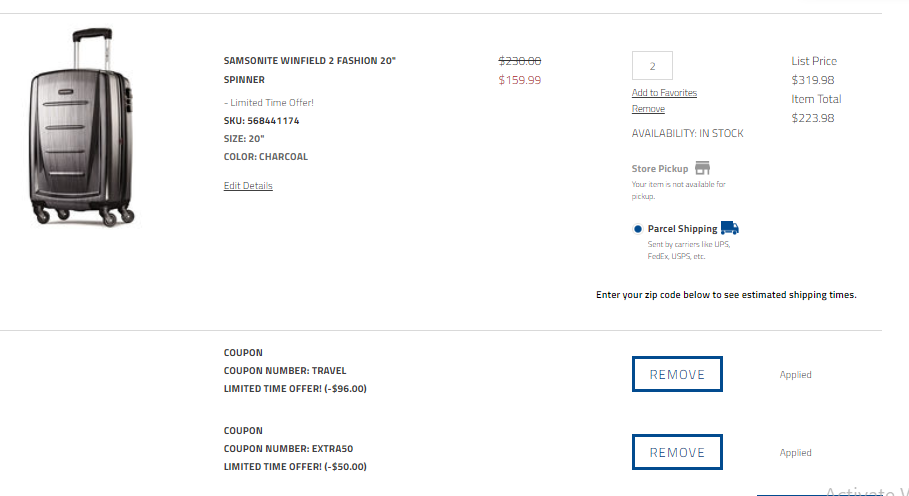
Task: Click the quantity input field
Action: click(652, 66)
